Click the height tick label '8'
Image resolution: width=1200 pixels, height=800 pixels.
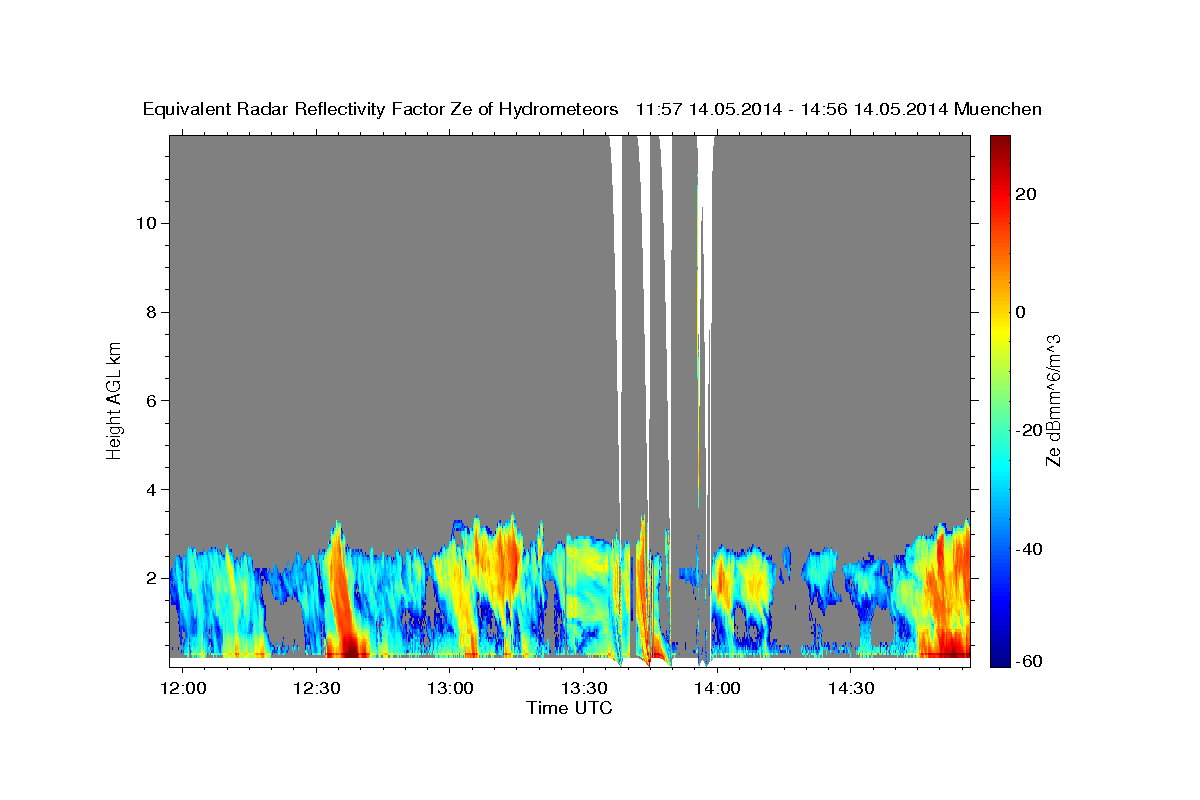(151, 312)
